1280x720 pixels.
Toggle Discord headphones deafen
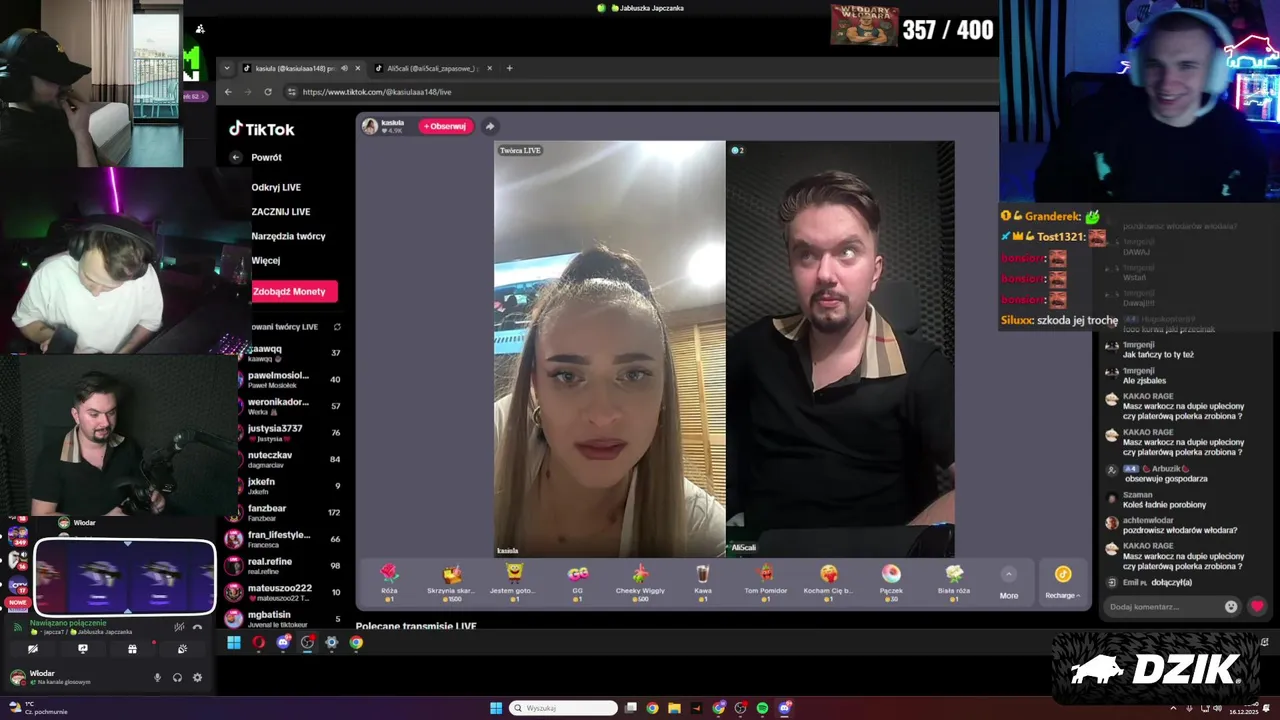coord(177,677)
